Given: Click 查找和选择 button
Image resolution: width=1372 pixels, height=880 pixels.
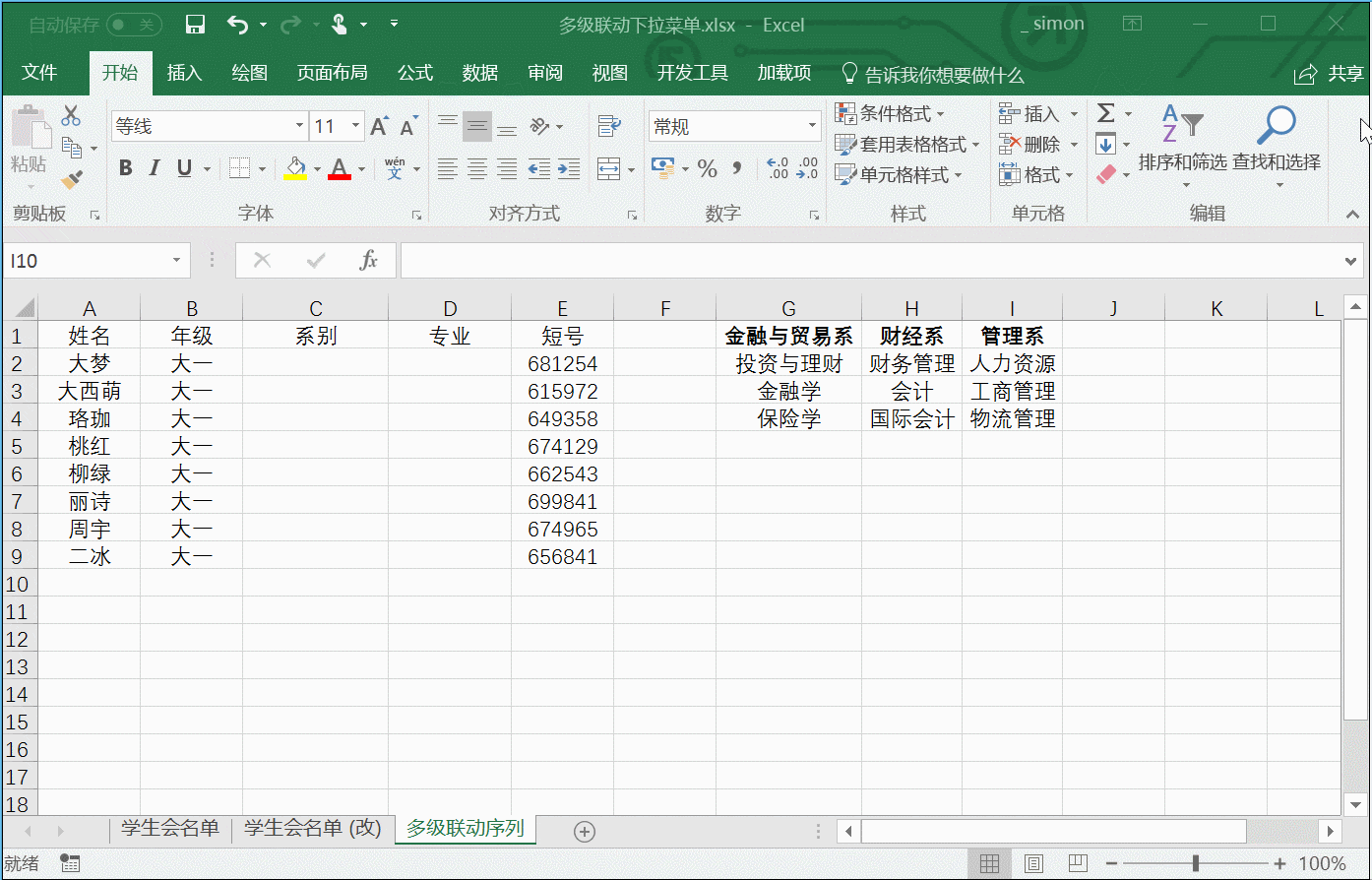Looking at the screenshot, I should (1277, 148).
